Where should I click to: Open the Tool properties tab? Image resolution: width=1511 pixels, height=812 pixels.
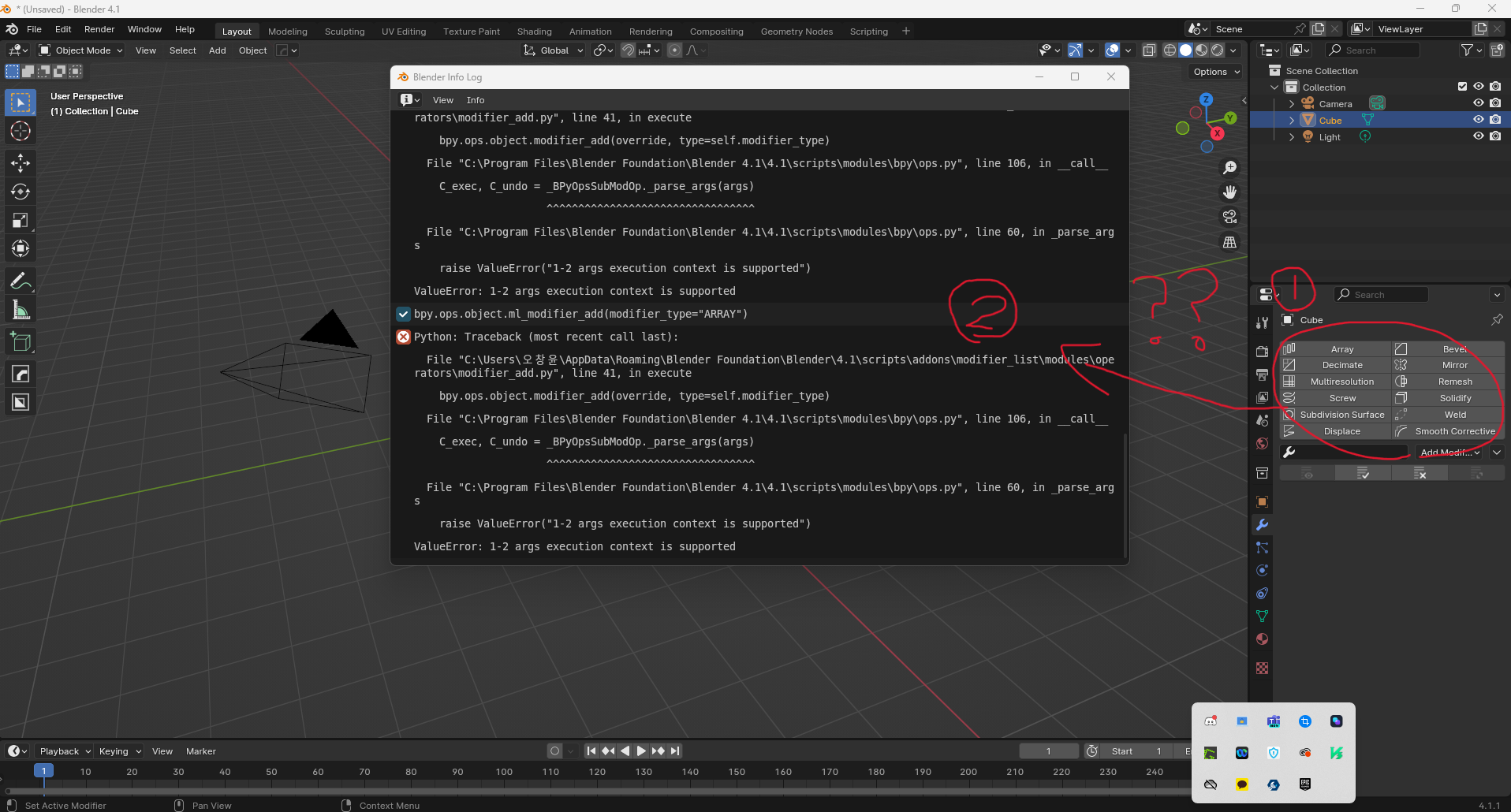click(x=1262, y=322)
